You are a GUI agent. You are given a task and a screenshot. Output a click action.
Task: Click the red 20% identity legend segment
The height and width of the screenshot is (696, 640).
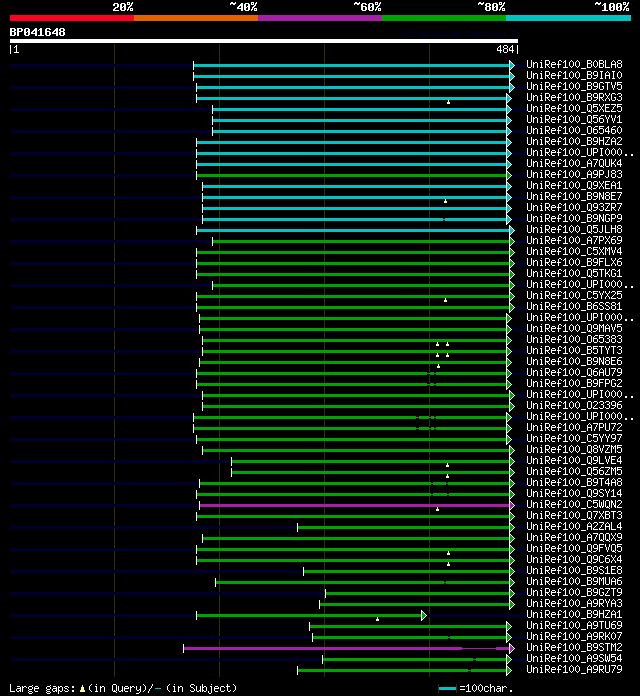[x=71, y=18]
